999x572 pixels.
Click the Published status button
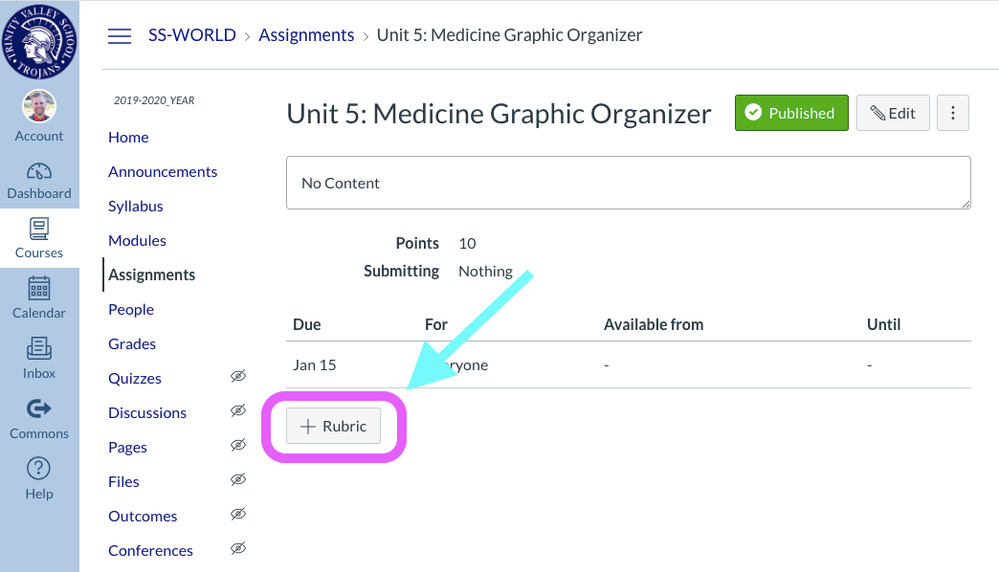pyautogui.click(x=791, y=113)
